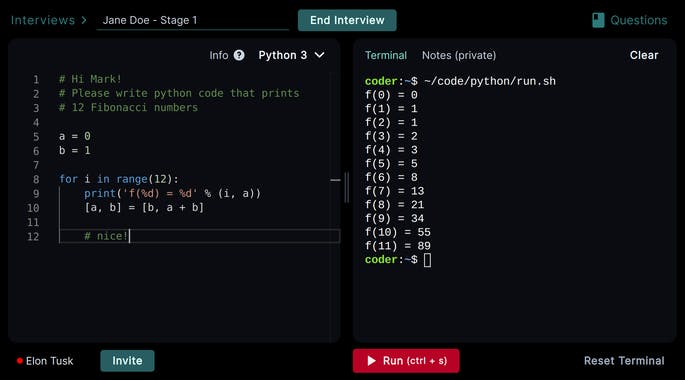The height and width of the screenshot is (380, 685).
Task: Click the panel divider handle between editor and terminal
Action: point(347,187)
